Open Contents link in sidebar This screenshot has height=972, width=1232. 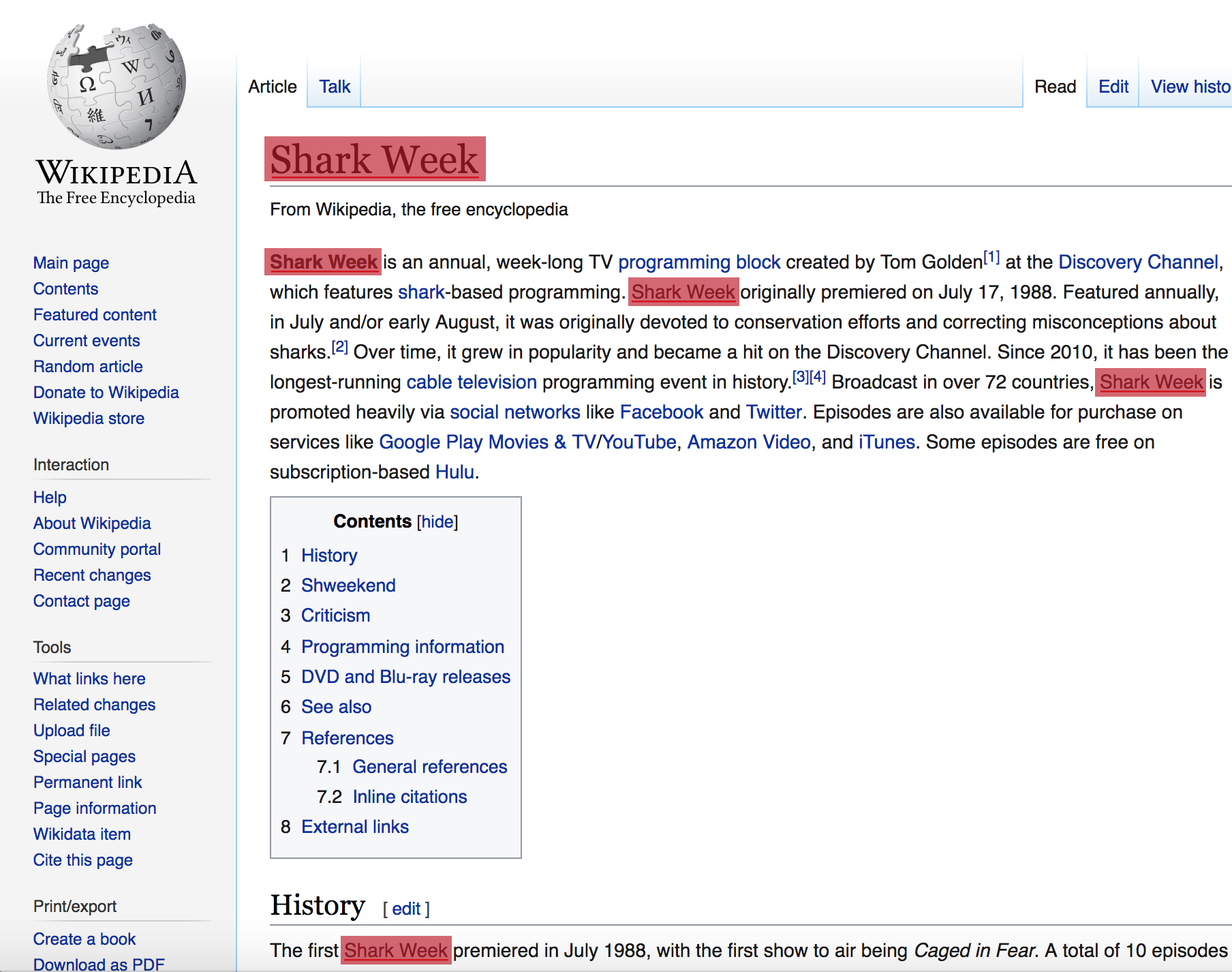point(65,289)
